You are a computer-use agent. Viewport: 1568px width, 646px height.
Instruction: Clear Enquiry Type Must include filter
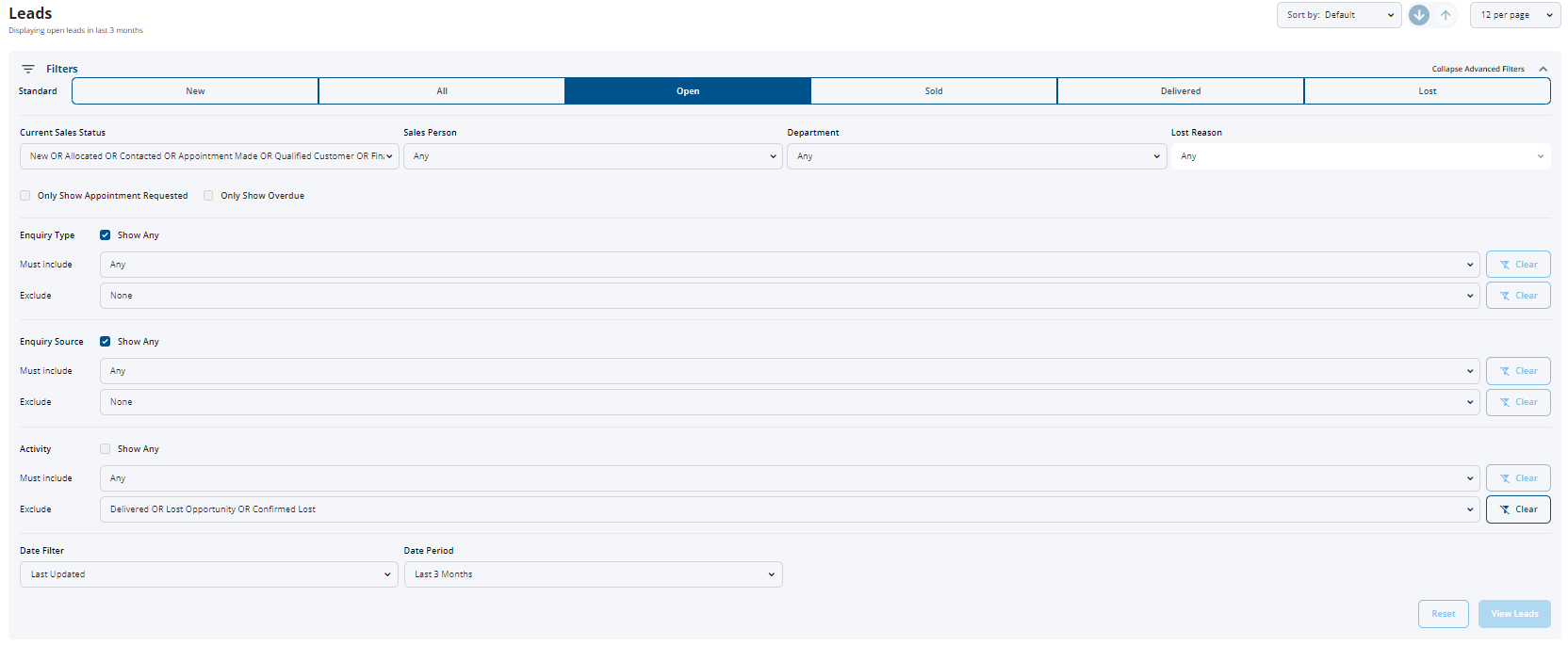click(x=1518, y=265)
